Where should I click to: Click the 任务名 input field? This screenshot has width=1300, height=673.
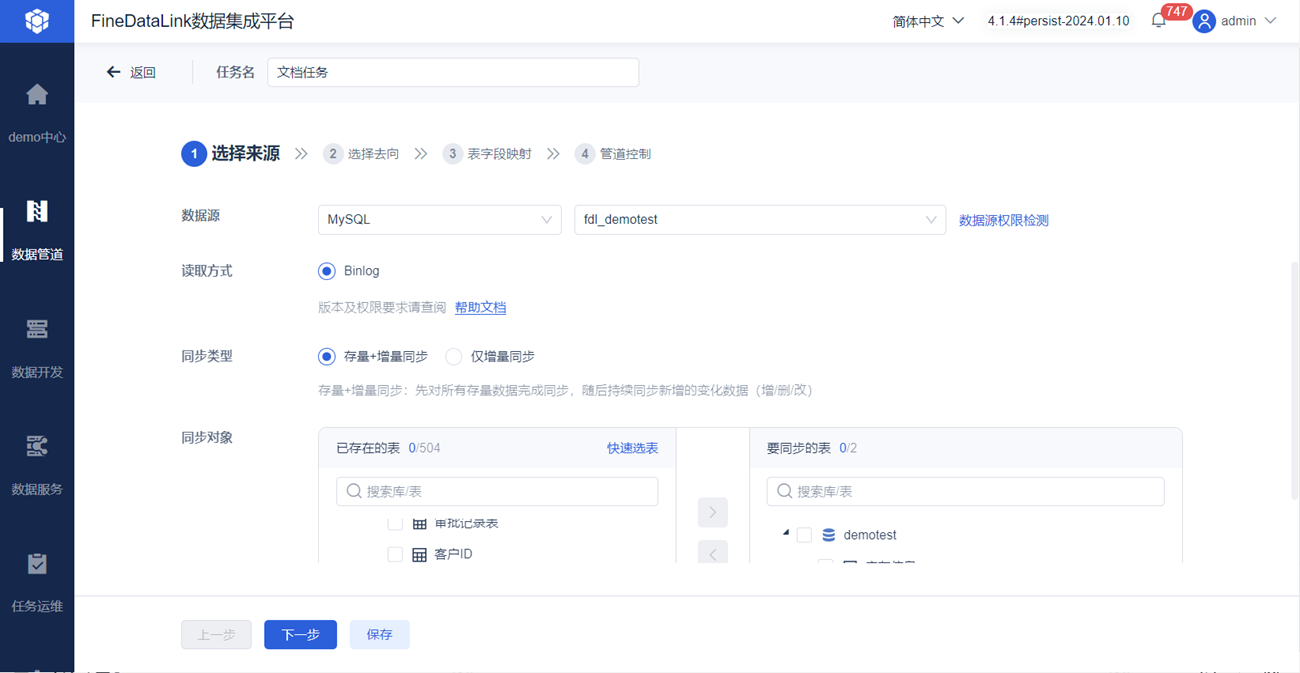[x=453, y=72]
